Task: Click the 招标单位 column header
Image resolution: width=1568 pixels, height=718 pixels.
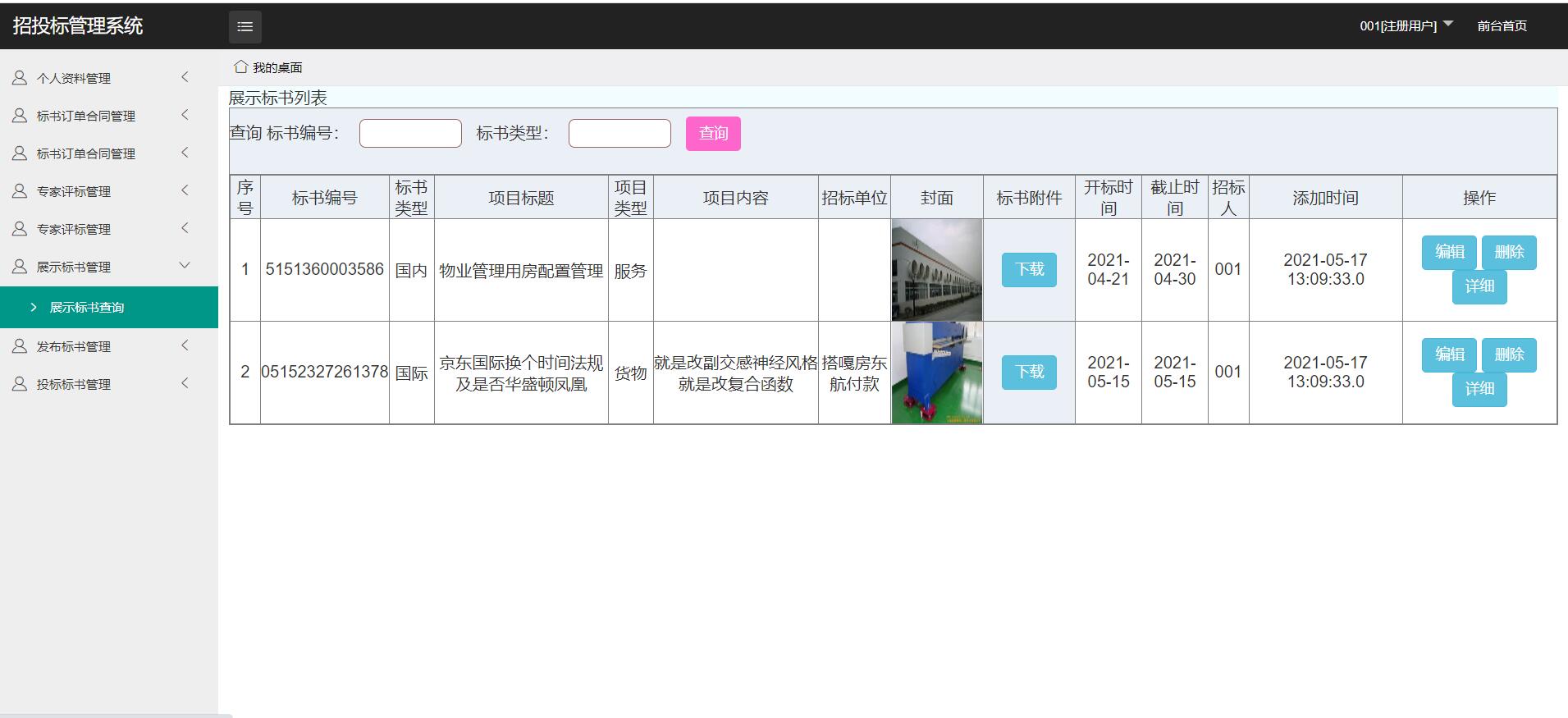Action: pyautogui.click(x=854, y=198)
